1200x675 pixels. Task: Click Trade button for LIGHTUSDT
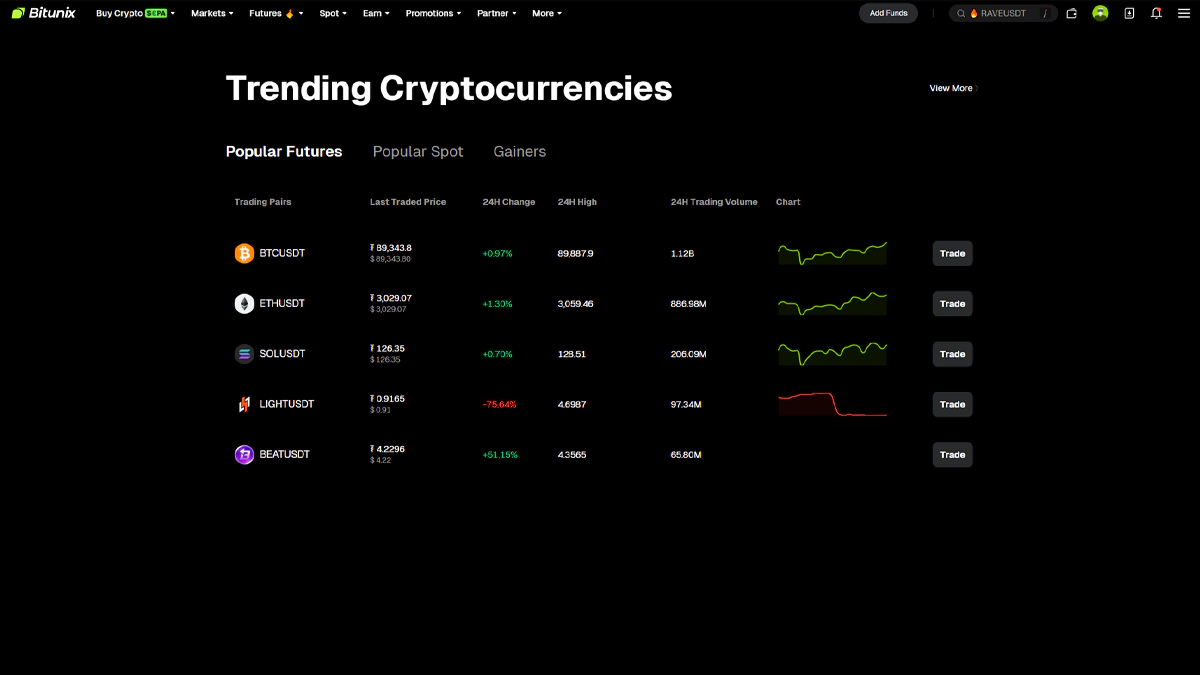tap(952, 405)
